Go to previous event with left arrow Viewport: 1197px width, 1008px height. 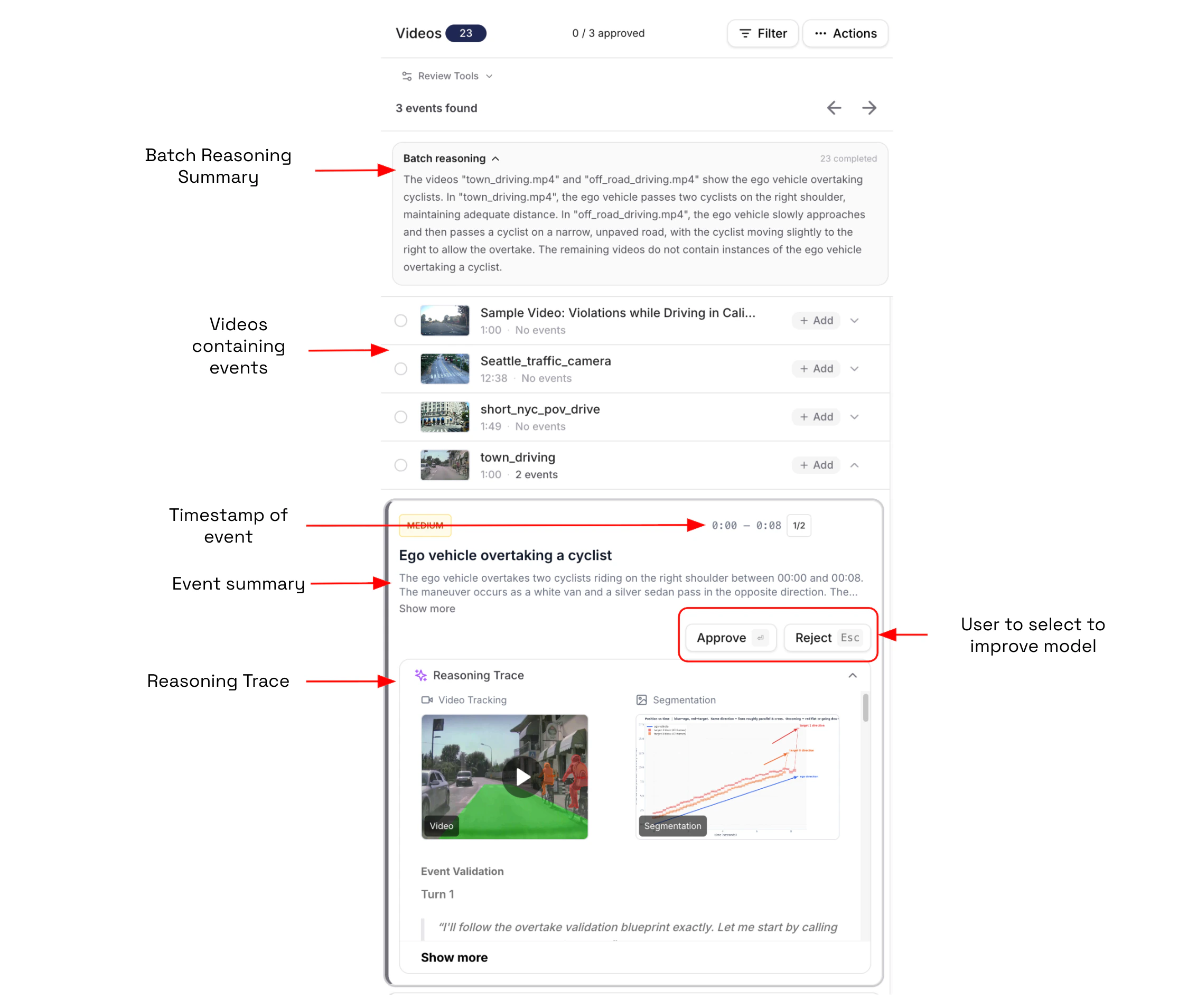[x=834, y=107]
